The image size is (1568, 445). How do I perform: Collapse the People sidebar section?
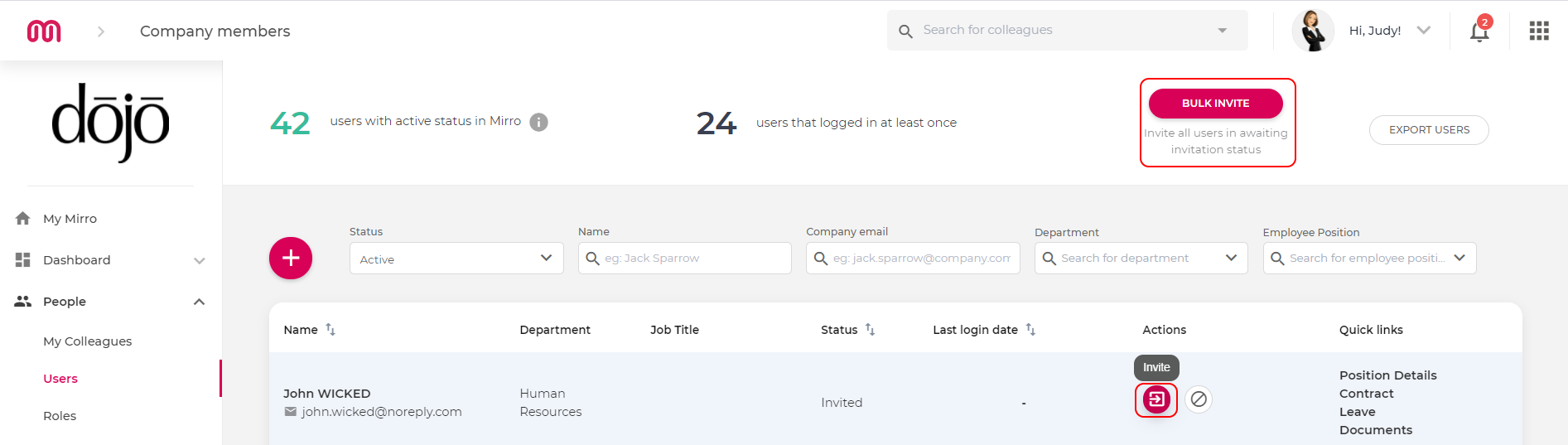pos(199,302)
